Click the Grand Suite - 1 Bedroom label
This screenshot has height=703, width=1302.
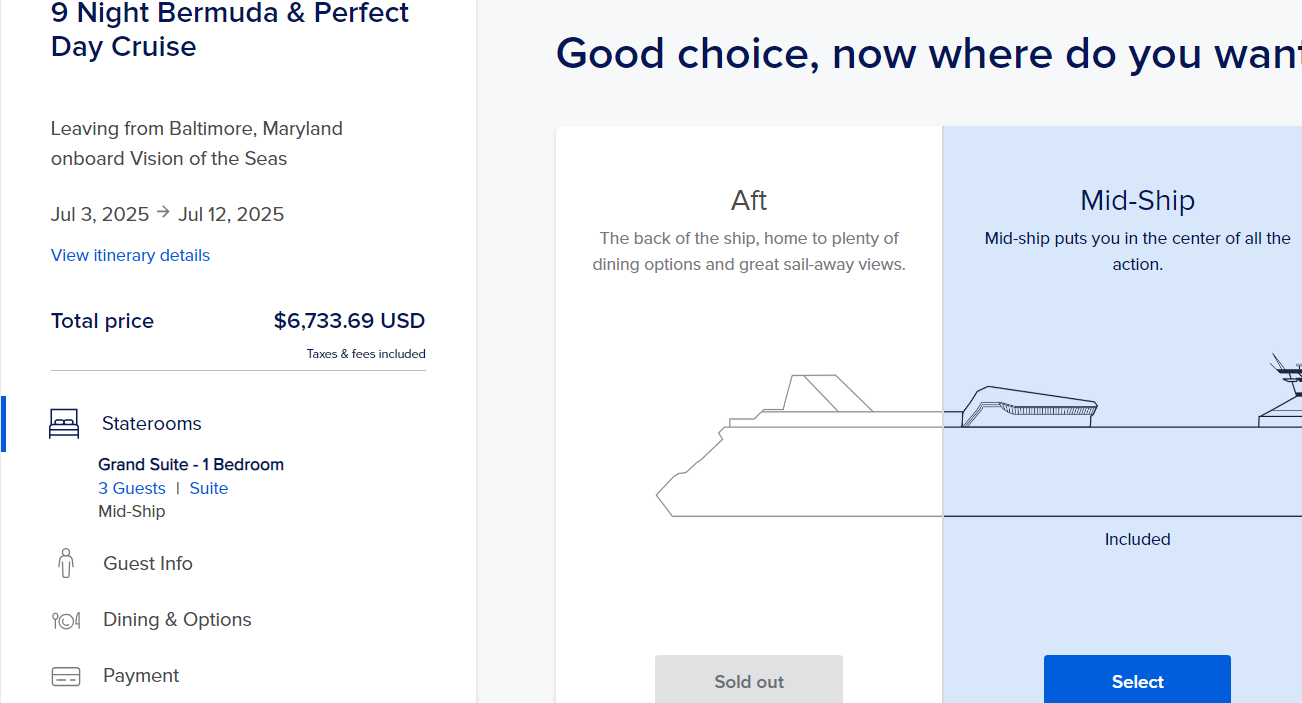pos(190,464)
